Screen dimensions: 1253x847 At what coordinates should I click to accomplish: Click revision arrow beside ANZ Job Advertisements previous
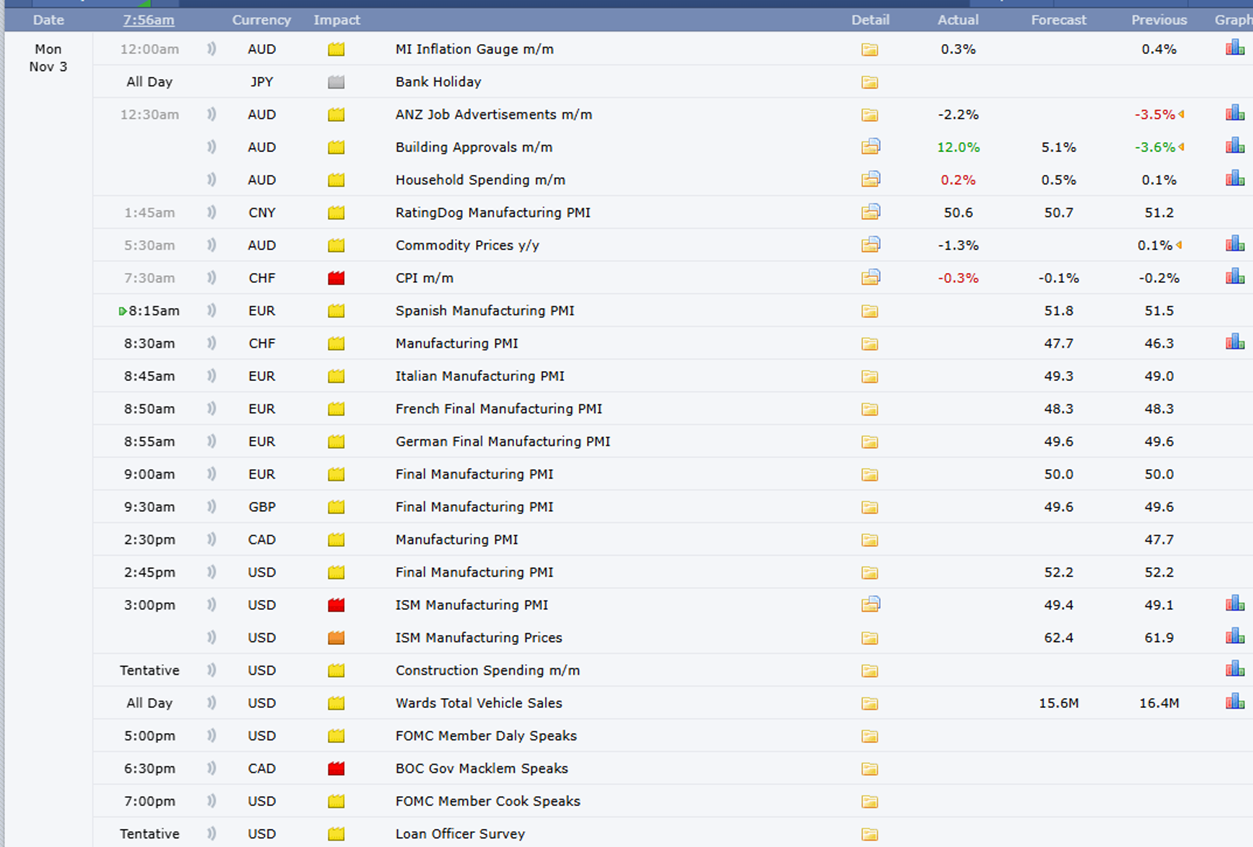tap(1181, 115)
